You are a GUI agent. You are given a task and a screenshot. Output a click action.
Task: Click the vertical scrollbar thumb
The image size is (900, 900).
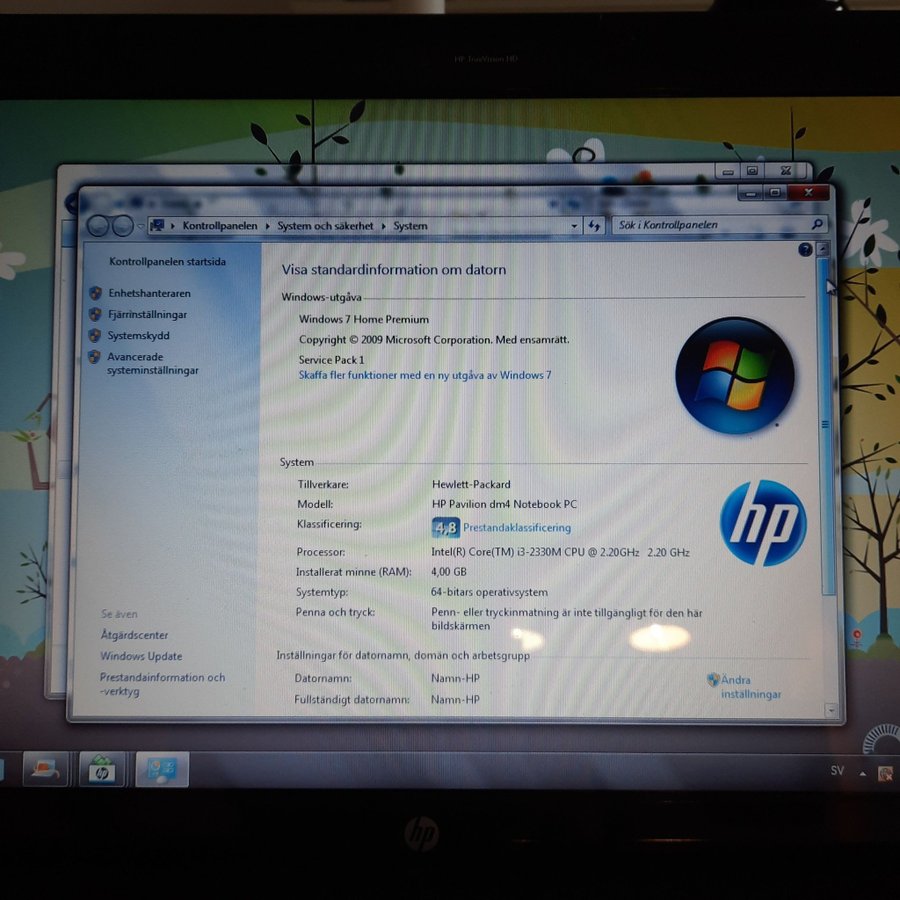pyautogui.click(x=825, y=426)
